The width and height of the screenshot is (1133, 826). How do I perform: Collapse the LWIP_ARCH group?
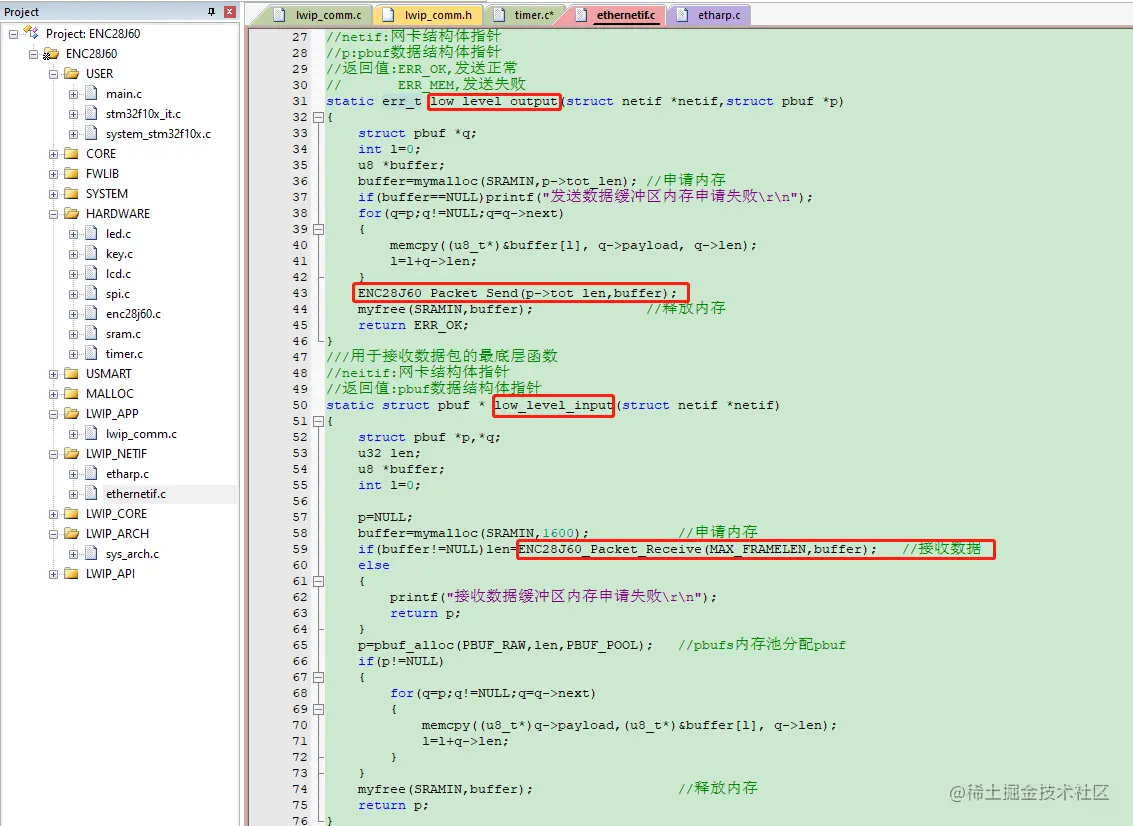53,534
